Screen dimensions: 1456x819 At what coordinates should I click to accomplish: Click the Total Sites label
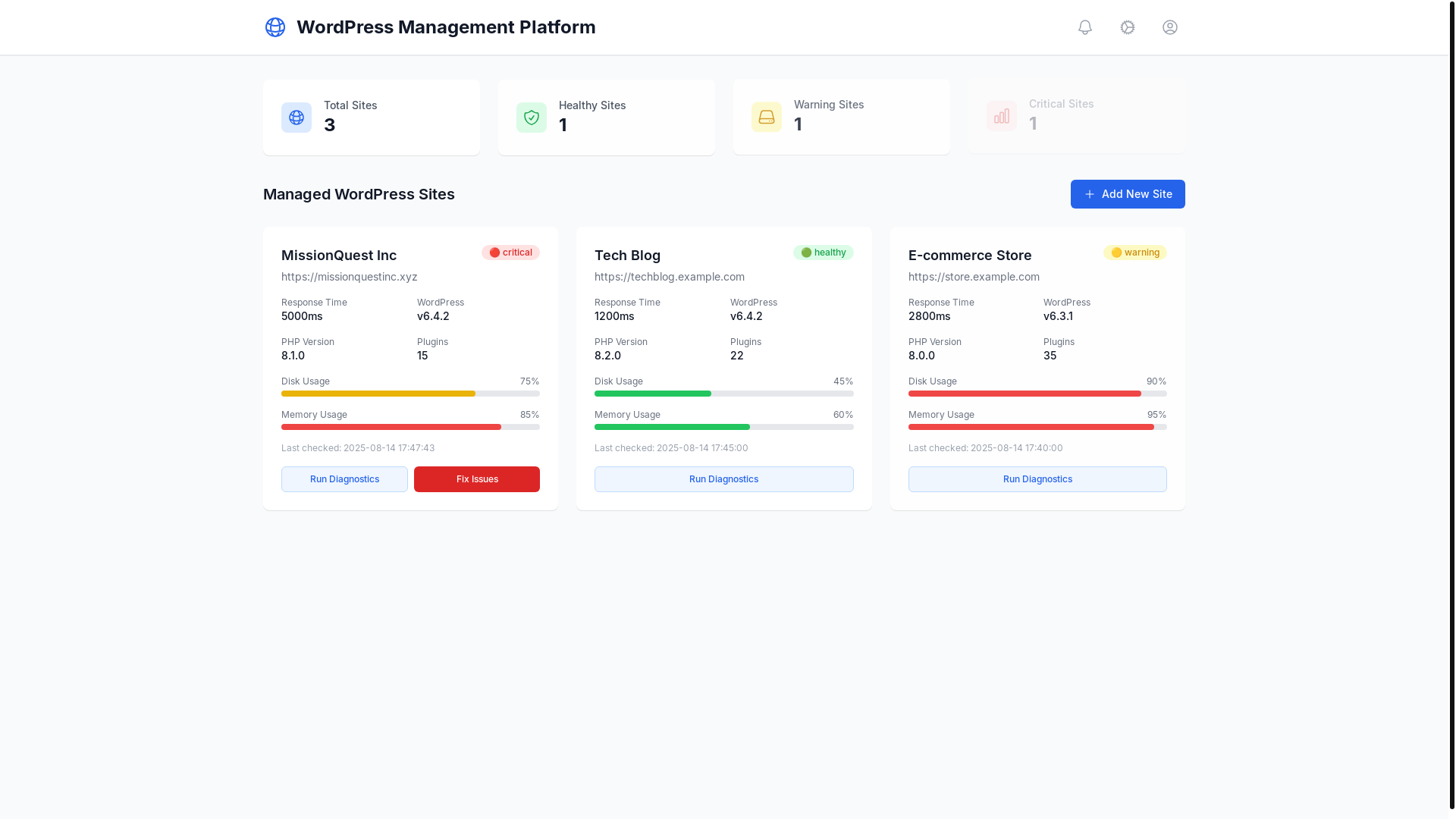tap(350, 105)
